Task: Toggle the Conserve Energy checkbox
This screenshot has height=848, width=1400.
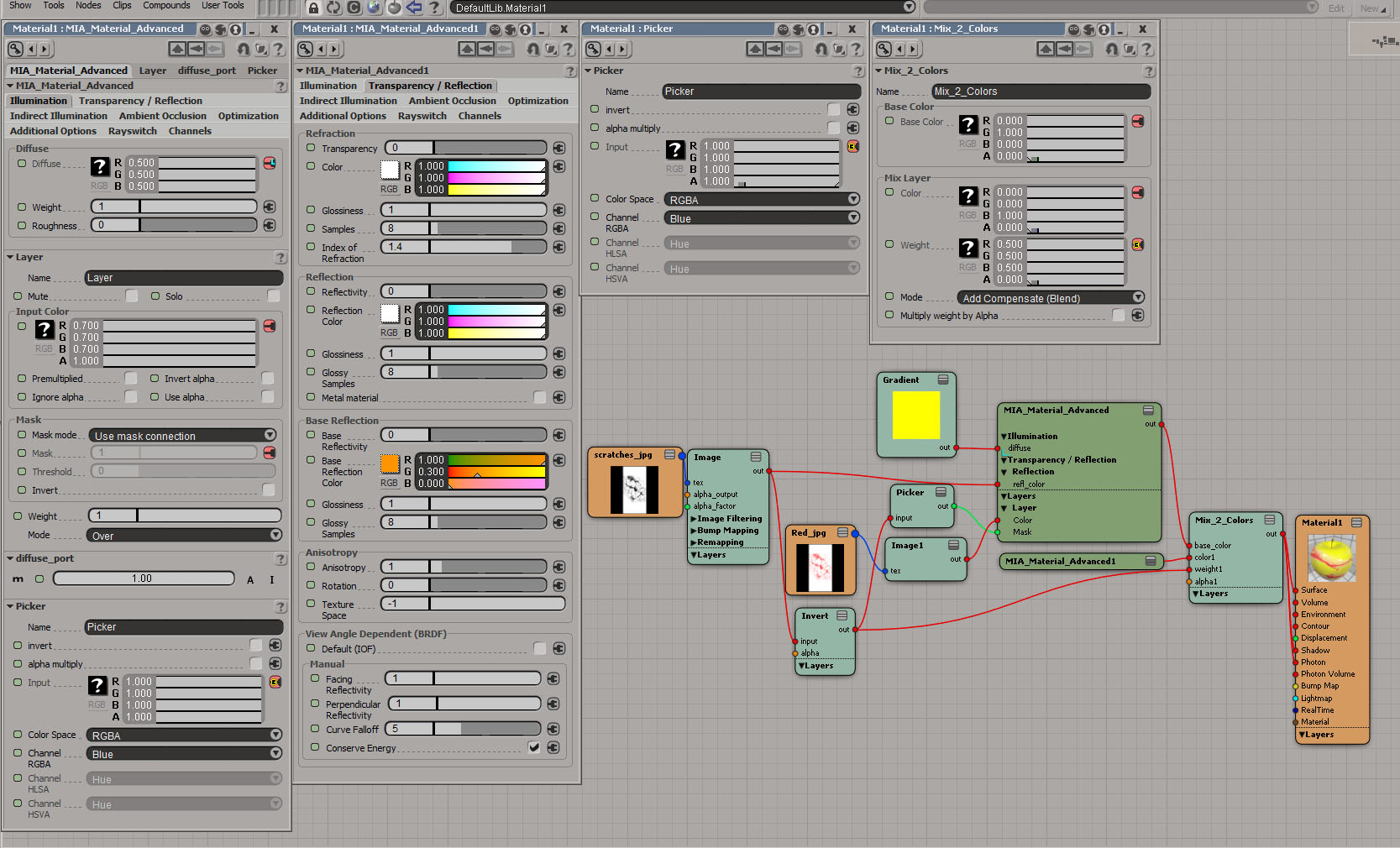Action: 534,747
